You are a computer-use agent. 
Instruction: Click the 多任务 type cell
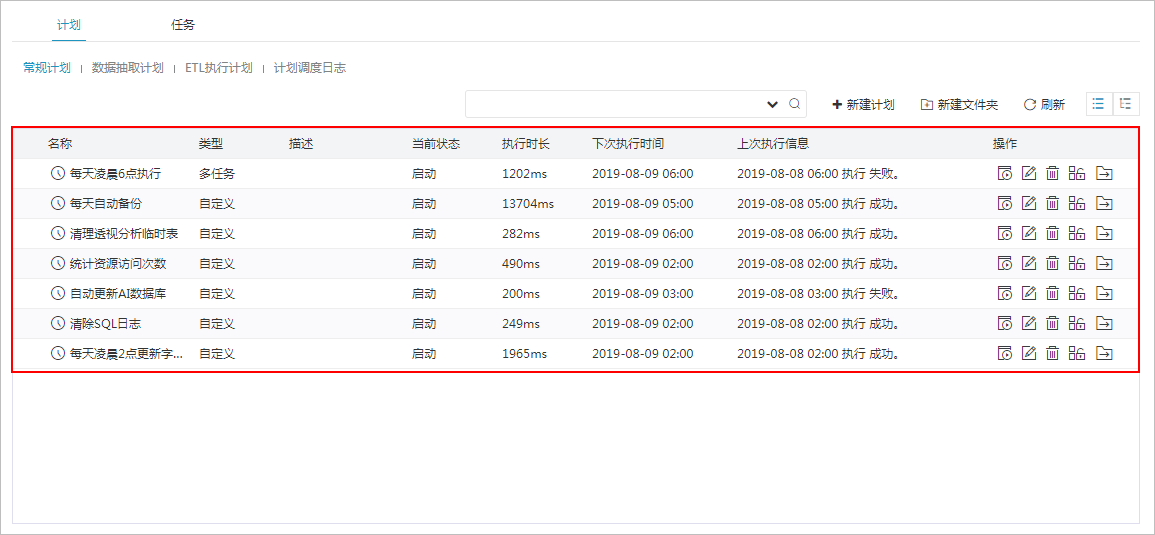click(217, 174)
